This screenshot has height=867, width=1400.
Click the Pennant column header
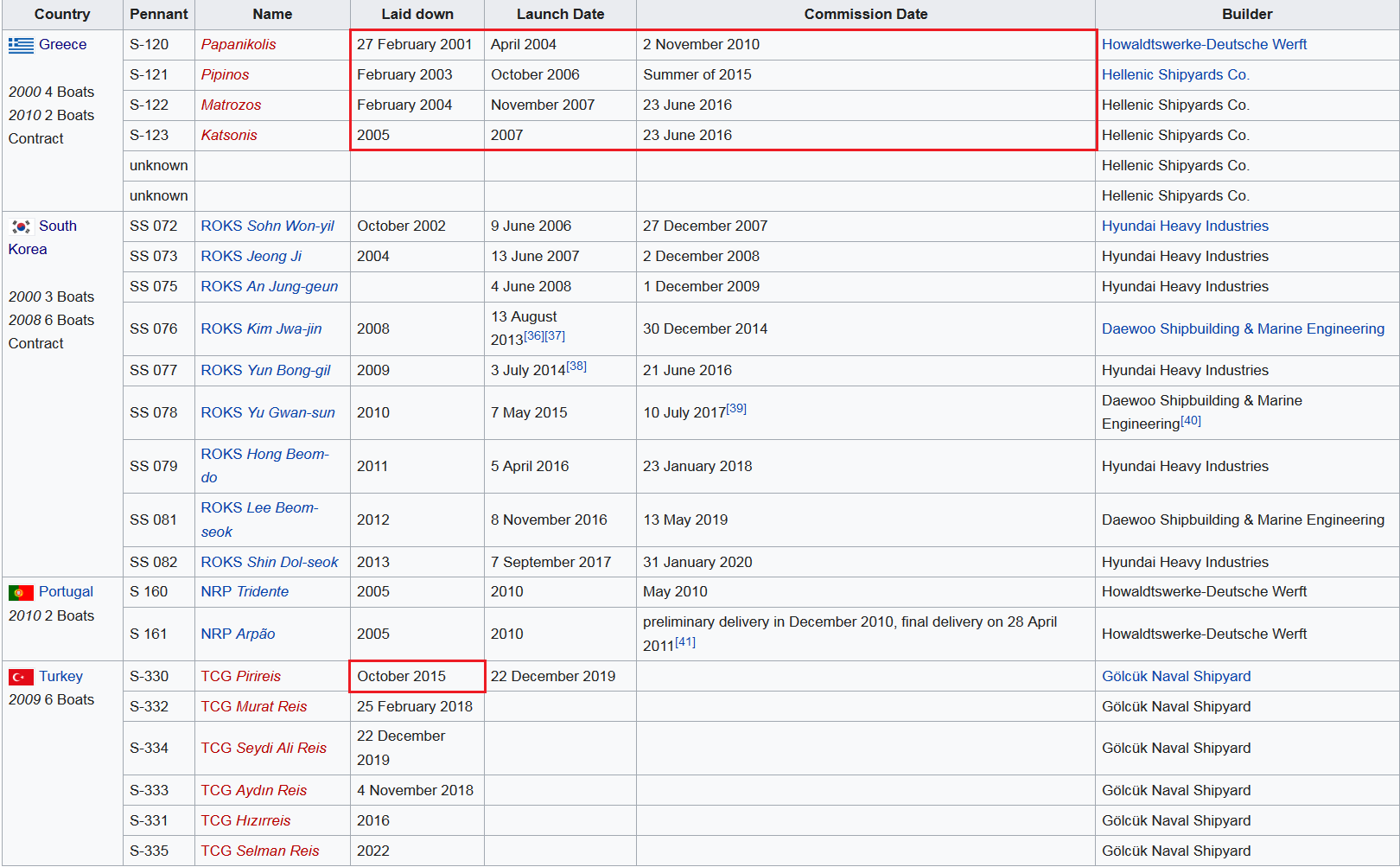point(159,15)
